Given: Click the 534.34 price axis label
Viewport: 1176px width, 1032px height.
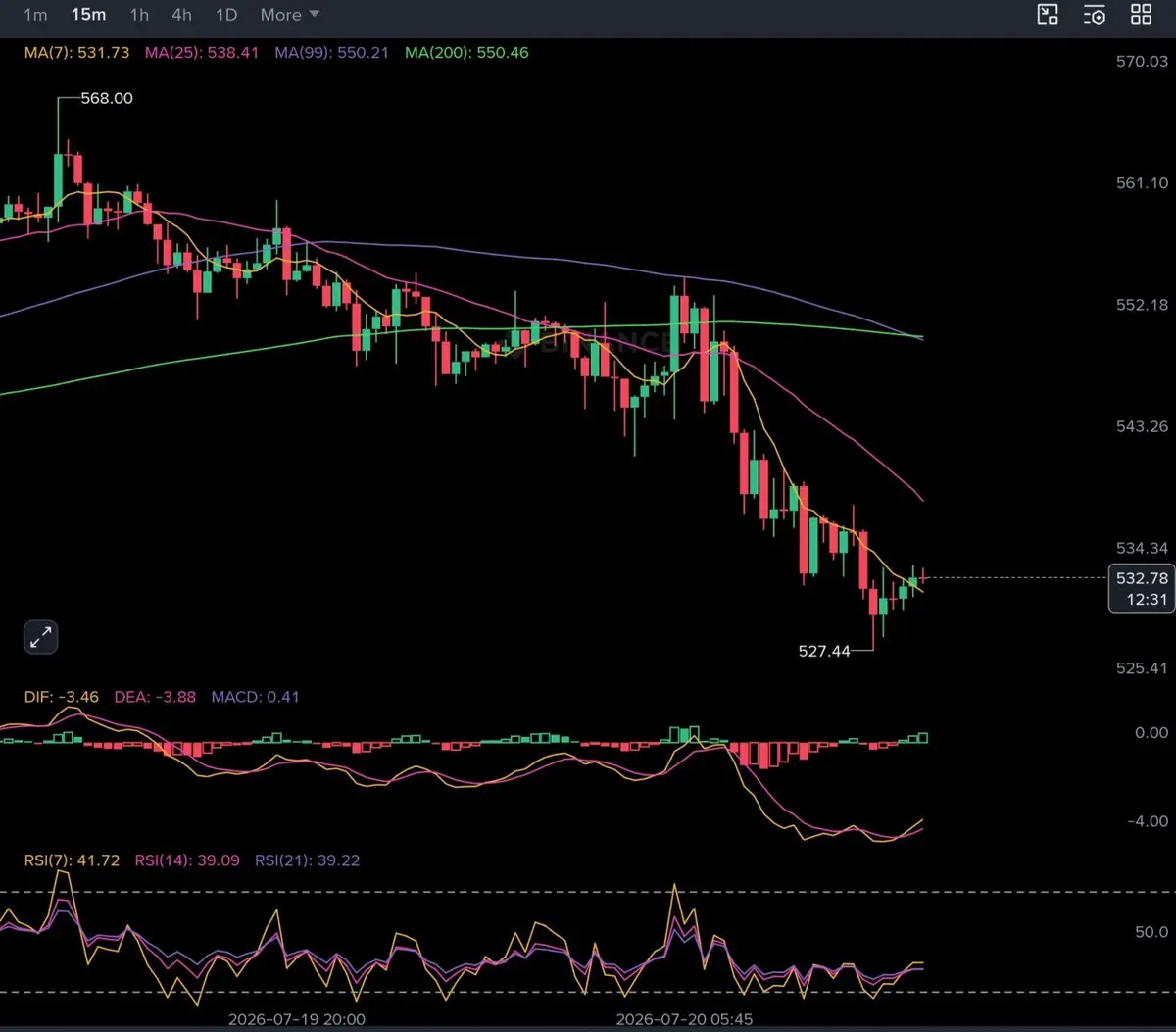Looking at the screenshot, I should click(1143, 548).
